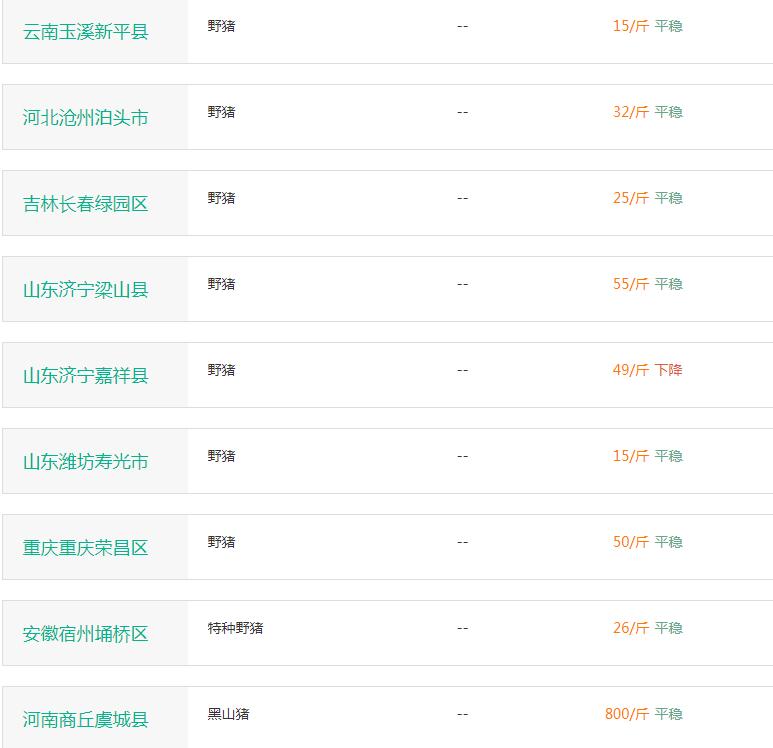Open the 山东济宁梁山县 location link
Viewport: 773px width, 748px height.
coord(85,289)
